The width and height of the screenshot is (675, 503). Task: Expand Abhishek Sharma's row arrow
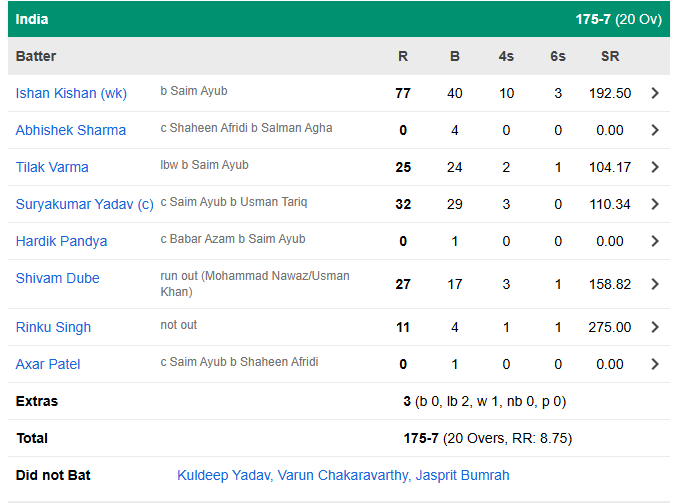point(655,130)
